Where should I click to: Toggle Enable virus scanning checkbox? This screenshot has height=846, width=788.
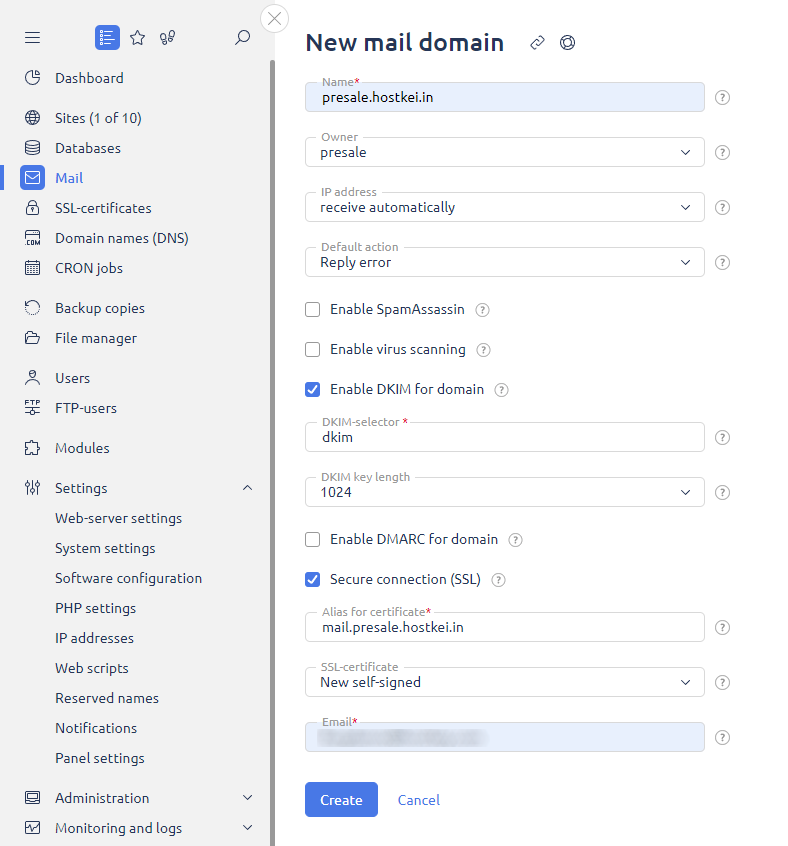[313, 350]
